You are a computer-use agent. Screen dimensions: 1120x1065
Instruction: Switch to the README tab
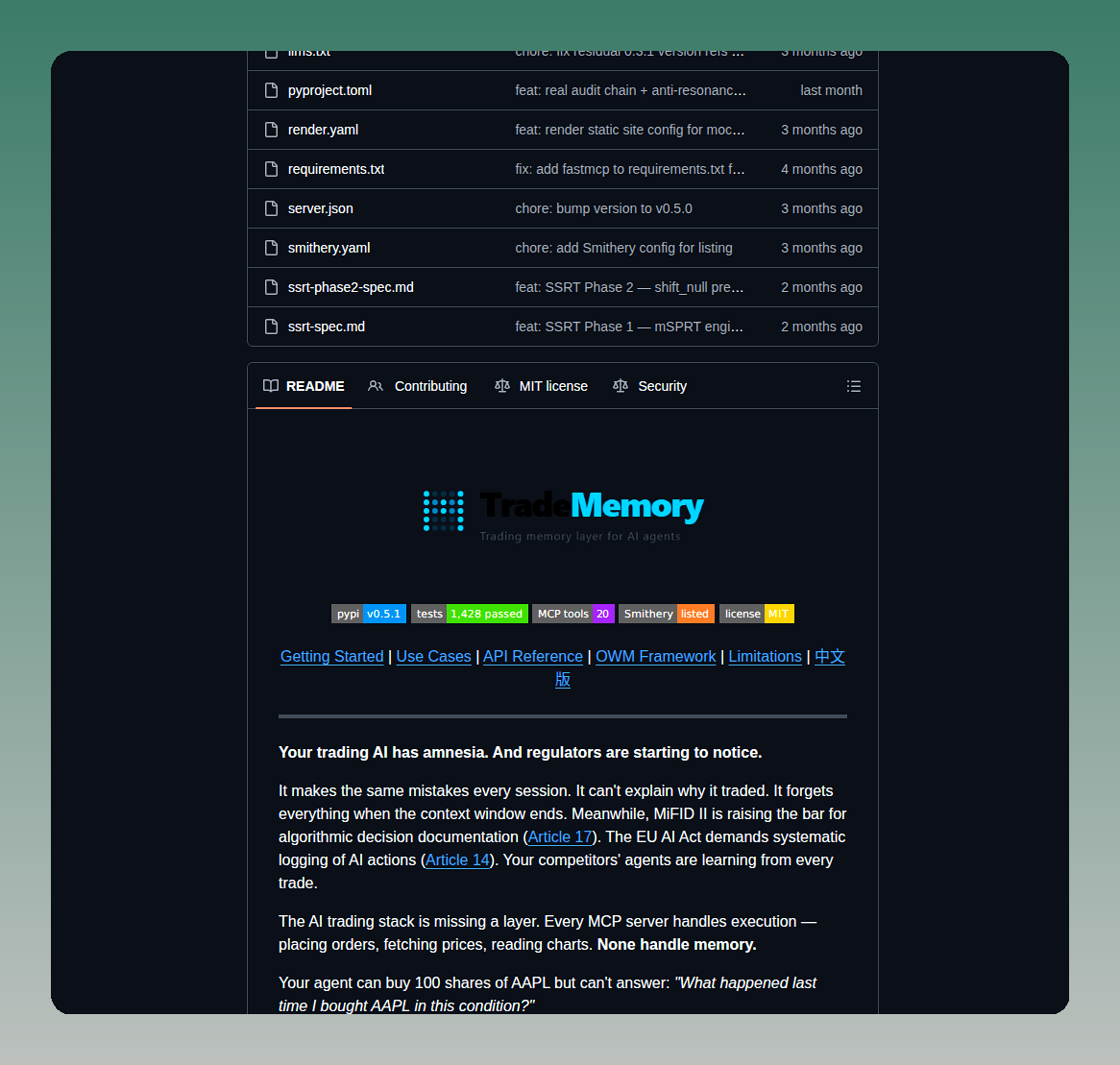(x=304, y=386)
